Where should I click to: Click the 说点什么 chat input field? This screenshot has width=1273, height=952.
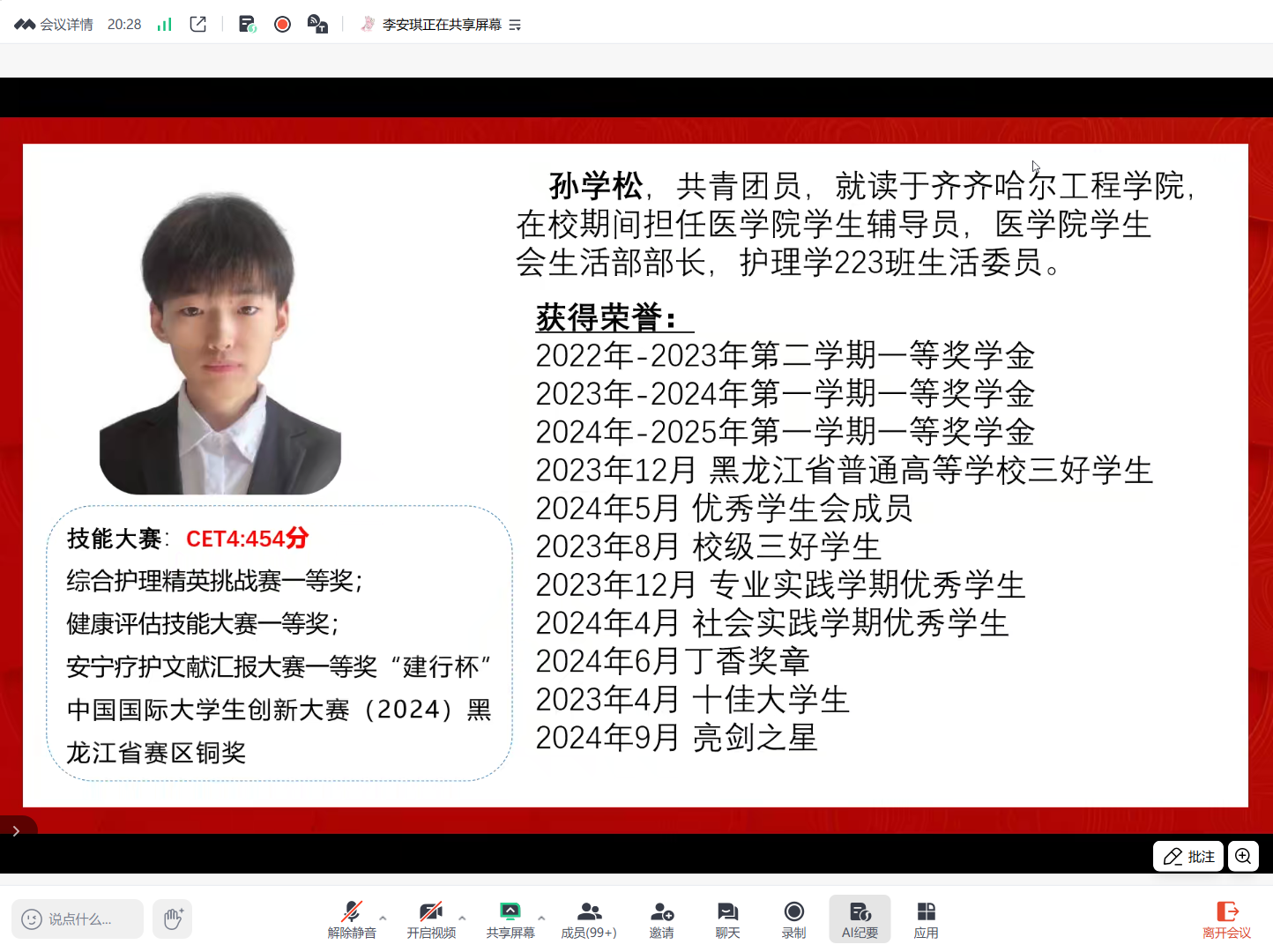coord(79,919)
